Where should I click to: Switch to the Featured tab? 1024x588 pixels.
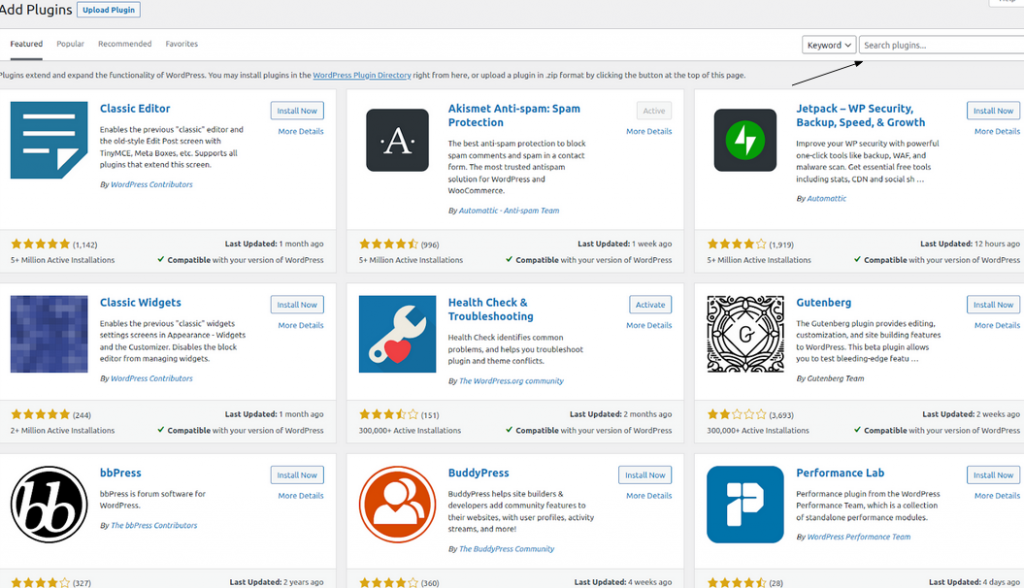pos(26,44)
